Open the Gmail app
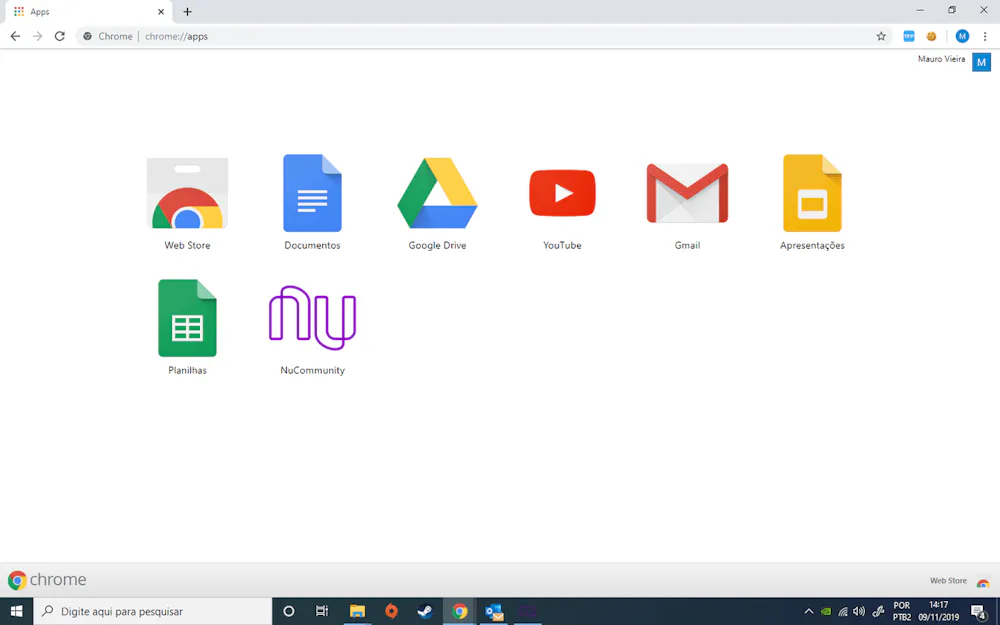Viewport: 1000px width, 625px height. 687,194
